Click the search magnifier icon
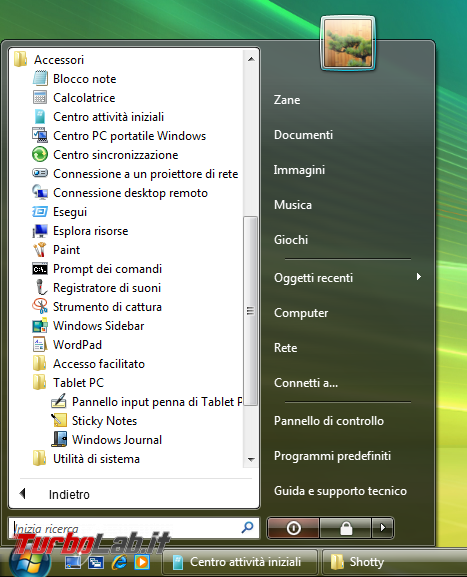 pyautogui.click(x=247, y=528)
